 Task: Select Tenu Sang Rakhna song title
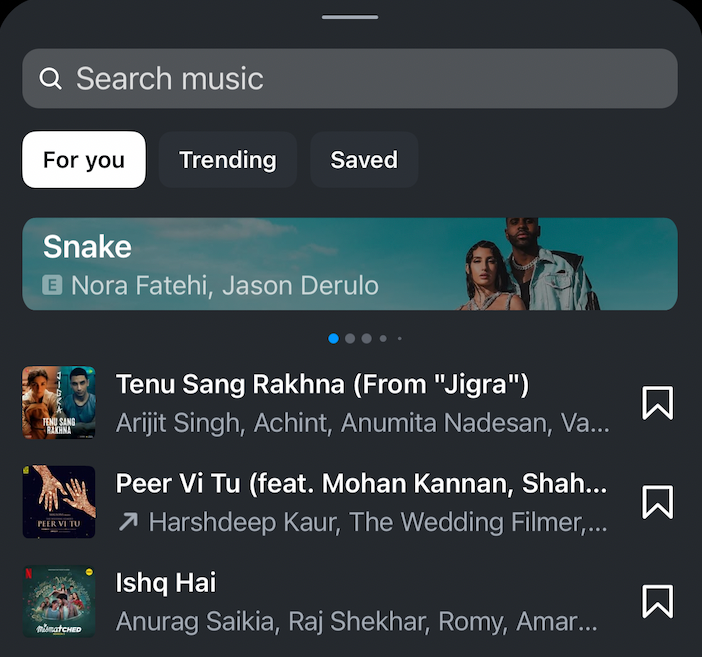[322, 384]
